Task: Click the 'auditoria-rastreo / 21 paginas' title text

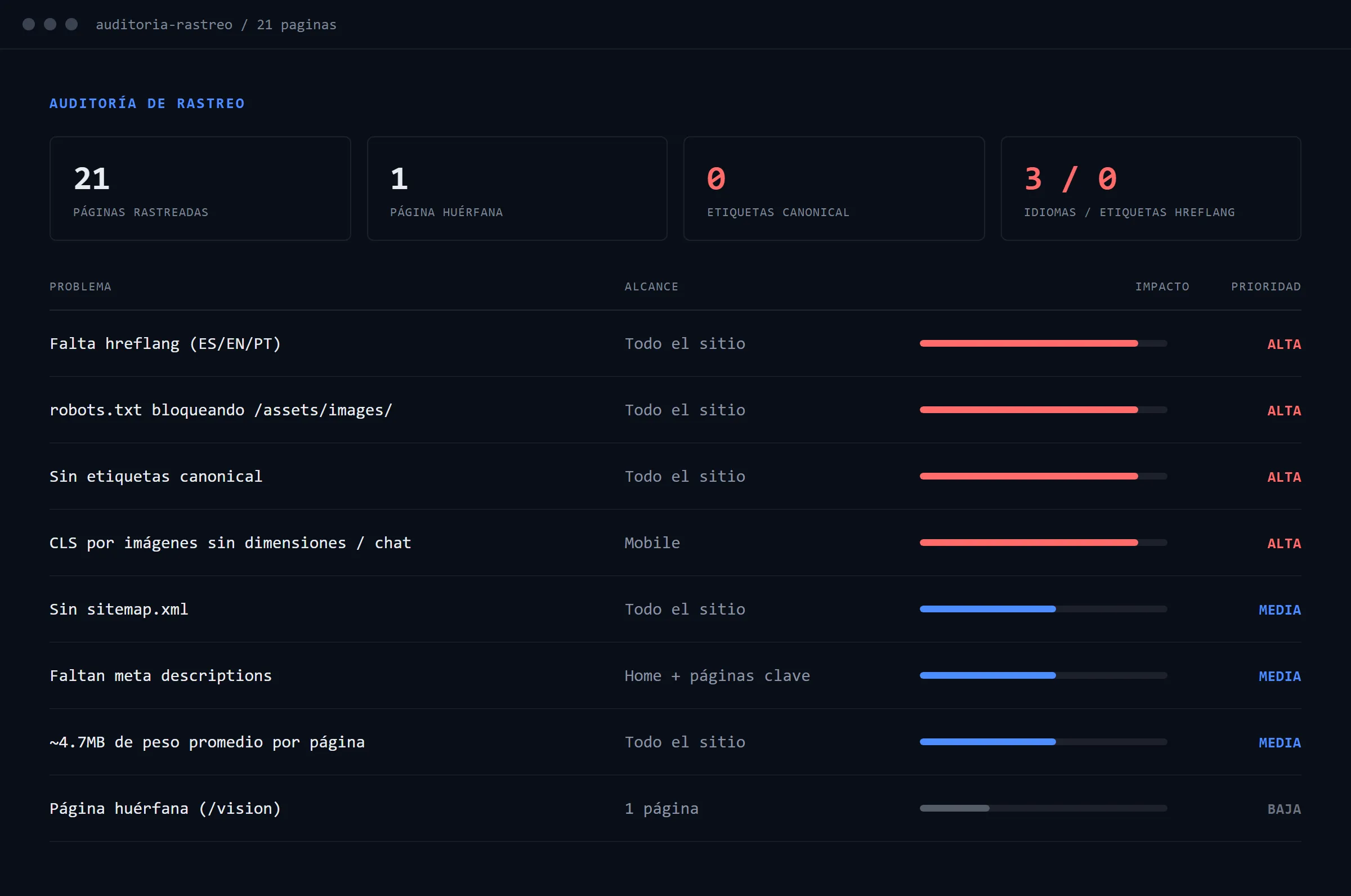Action: click(216, 25)
